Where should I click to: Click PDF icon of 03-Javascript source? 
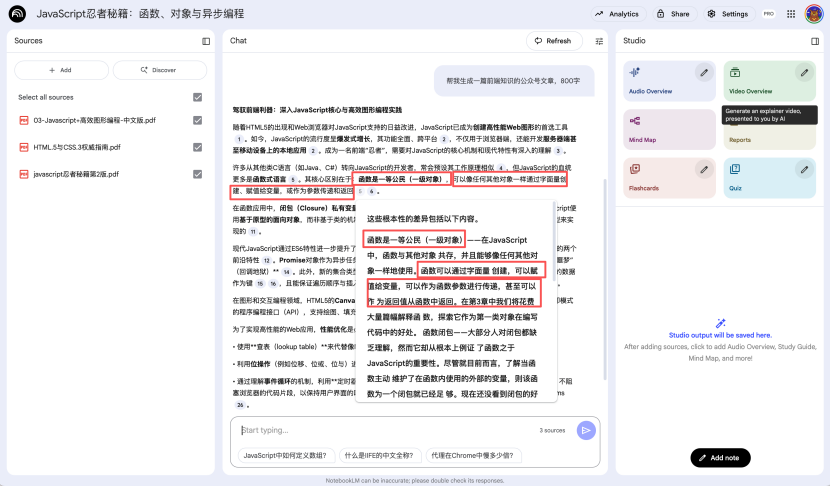[24, 121]
